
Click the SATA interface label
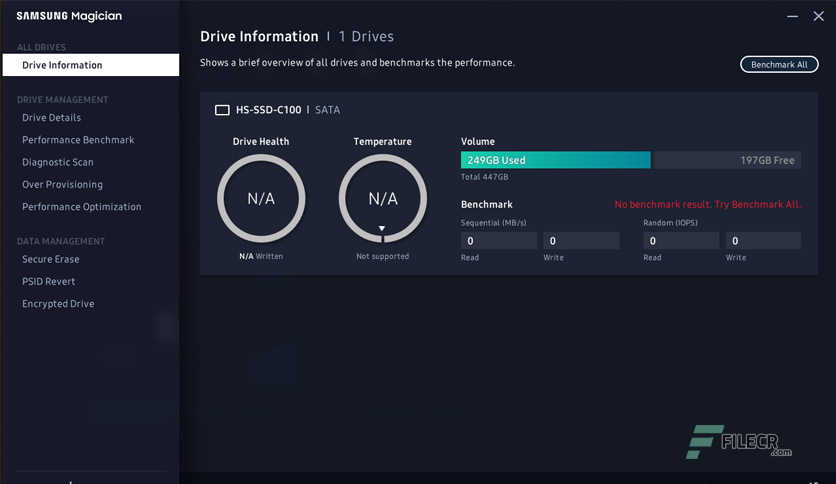tap(327, 110)
